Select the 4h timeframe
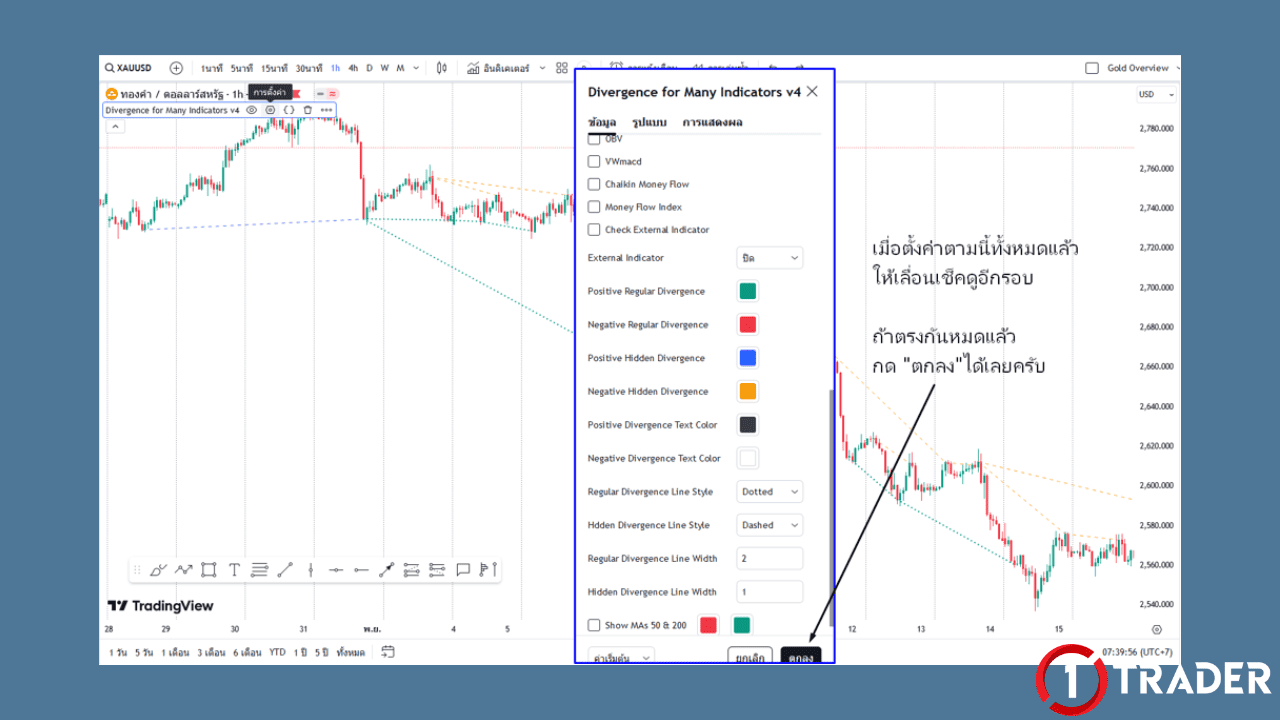The height and width of the screenshot is (720, 1280). point(353,68)
